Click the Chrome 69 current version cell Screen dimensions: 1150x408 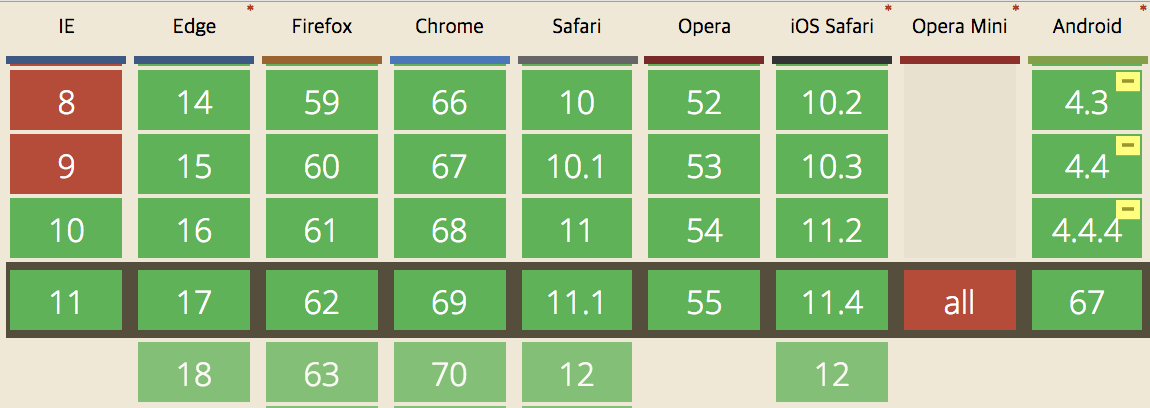450,300
